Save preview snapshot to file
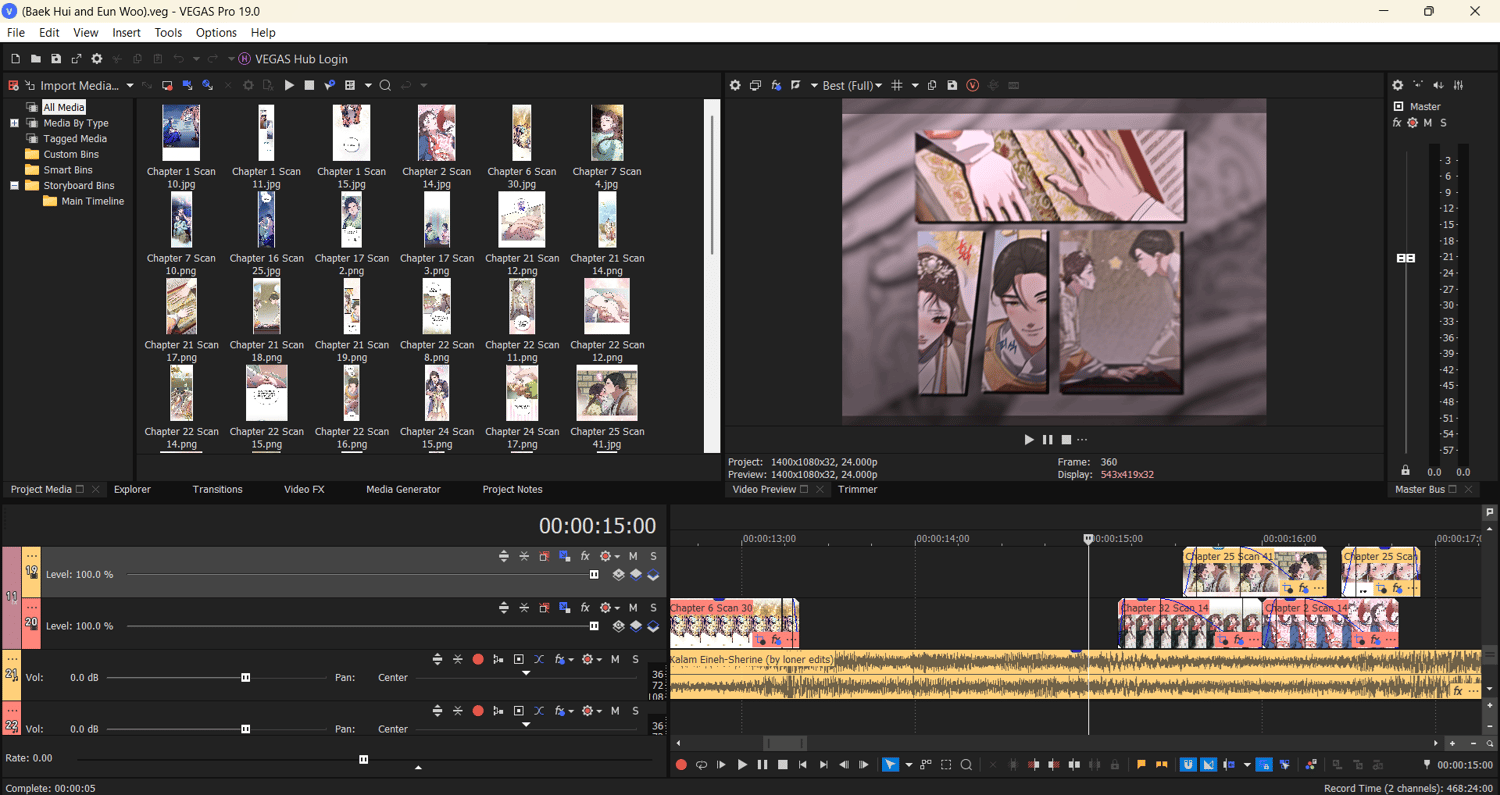 952,85
